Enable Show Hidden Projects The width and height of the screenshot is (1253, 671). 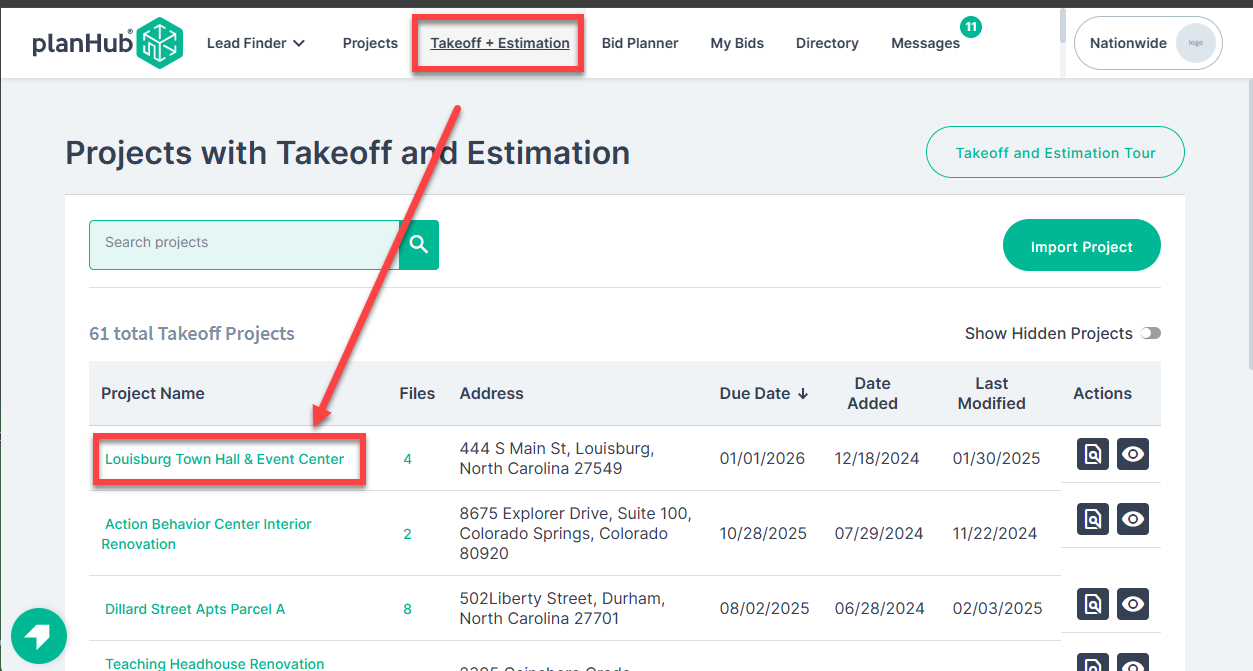[1150, 333]
